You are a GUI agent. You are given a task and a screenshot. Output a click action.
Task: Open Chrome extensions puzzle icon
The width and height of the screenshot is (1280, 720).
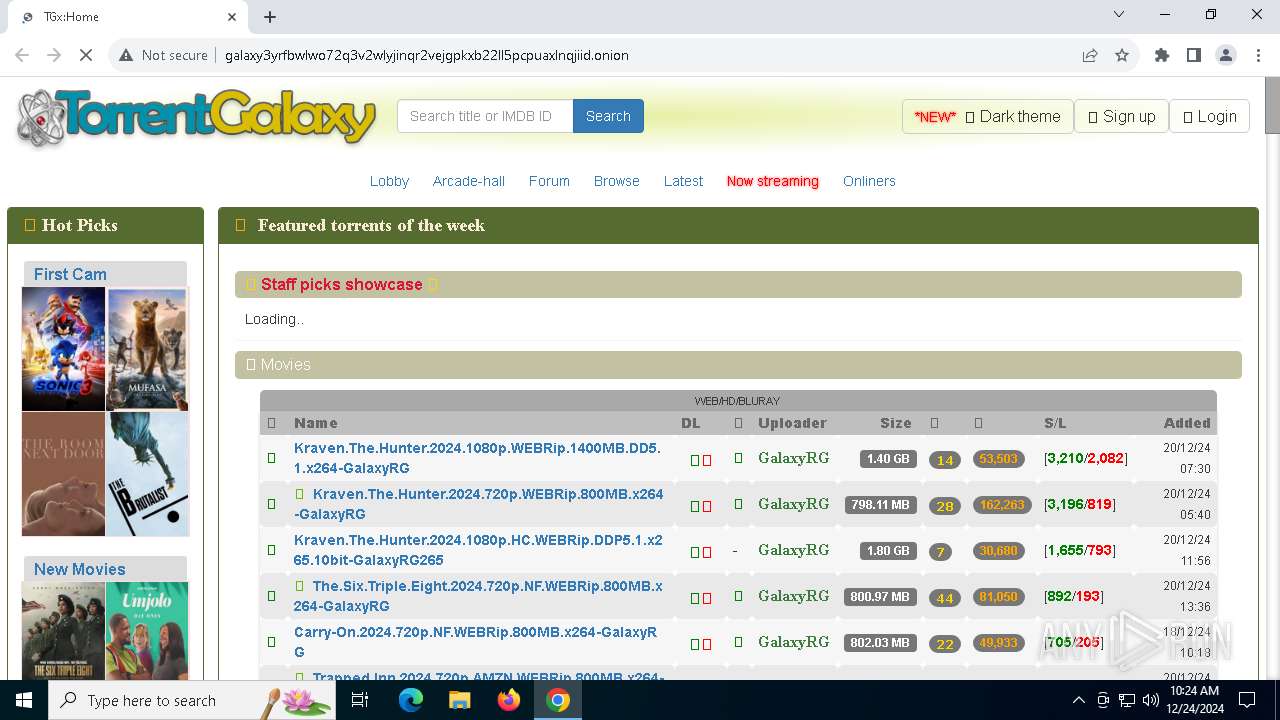click(1162, 55)
